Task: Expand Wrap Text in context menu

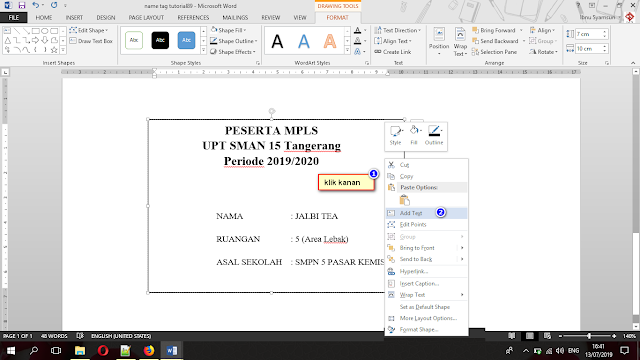Action: 426,295
